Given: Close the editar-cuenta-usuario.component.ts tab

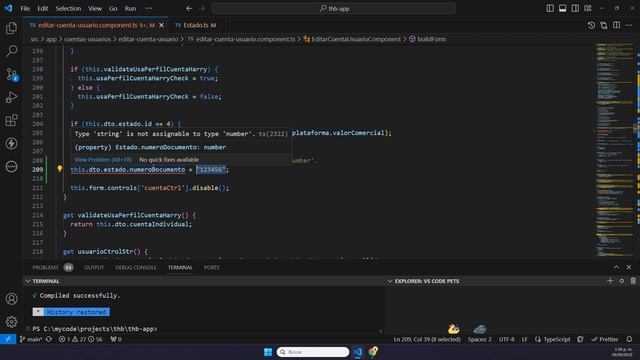Looking at the screenshot, I should pyautogui.click(x=162, y=25).
